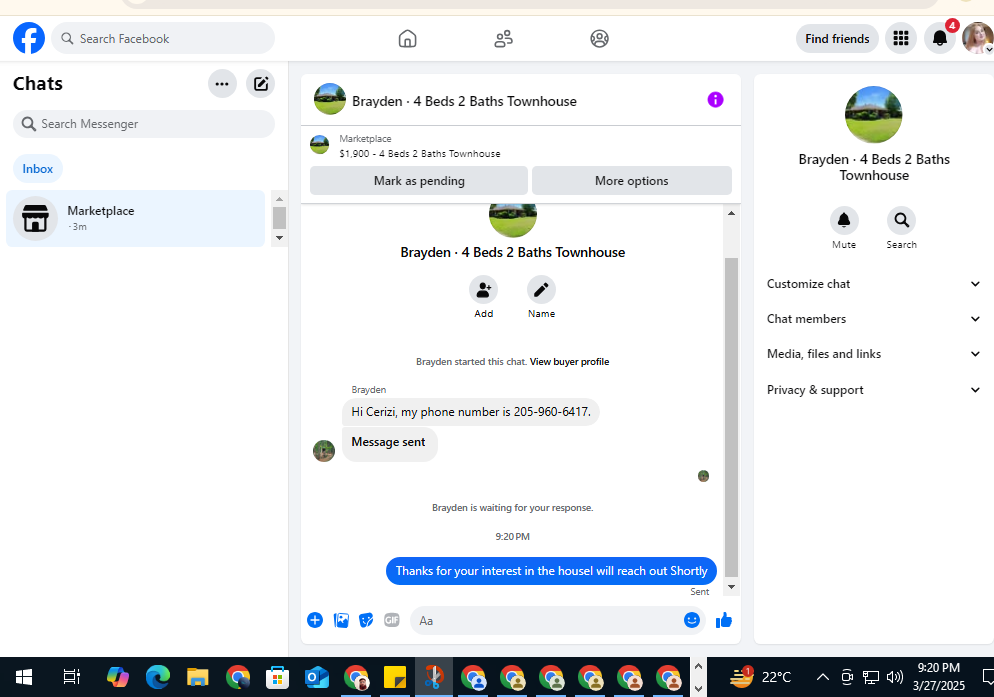Open Sticky Notes from taskbar
This screenshot has height=697, width=994.
coord(395,677)
